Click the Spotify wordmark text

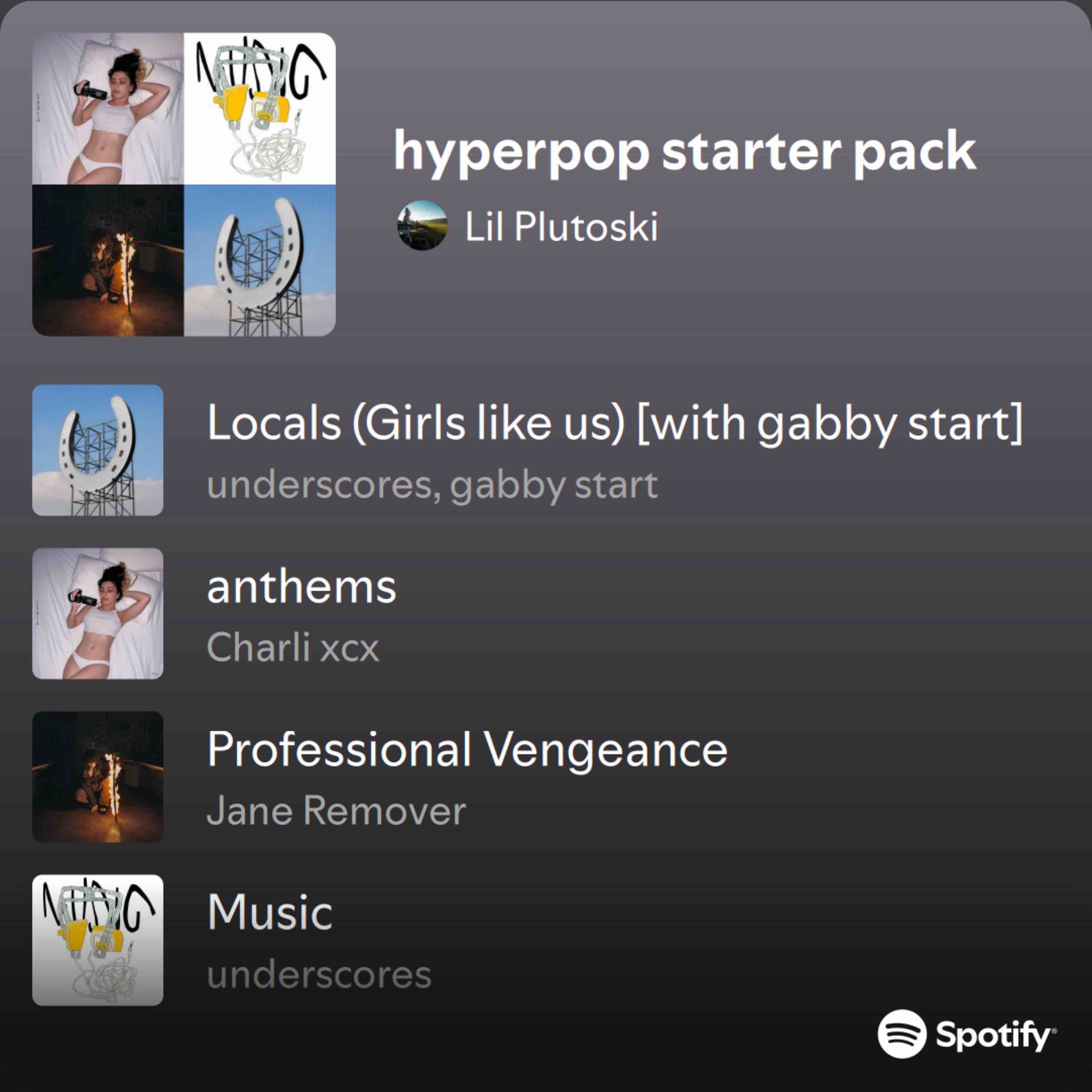click(994, 1035)
